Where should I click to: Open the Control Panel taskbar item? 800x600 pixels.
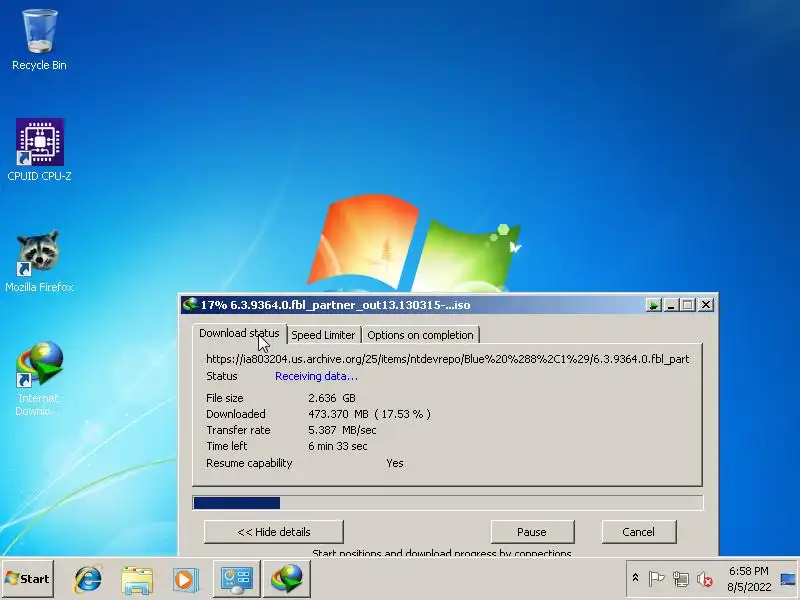click(236, 579)
